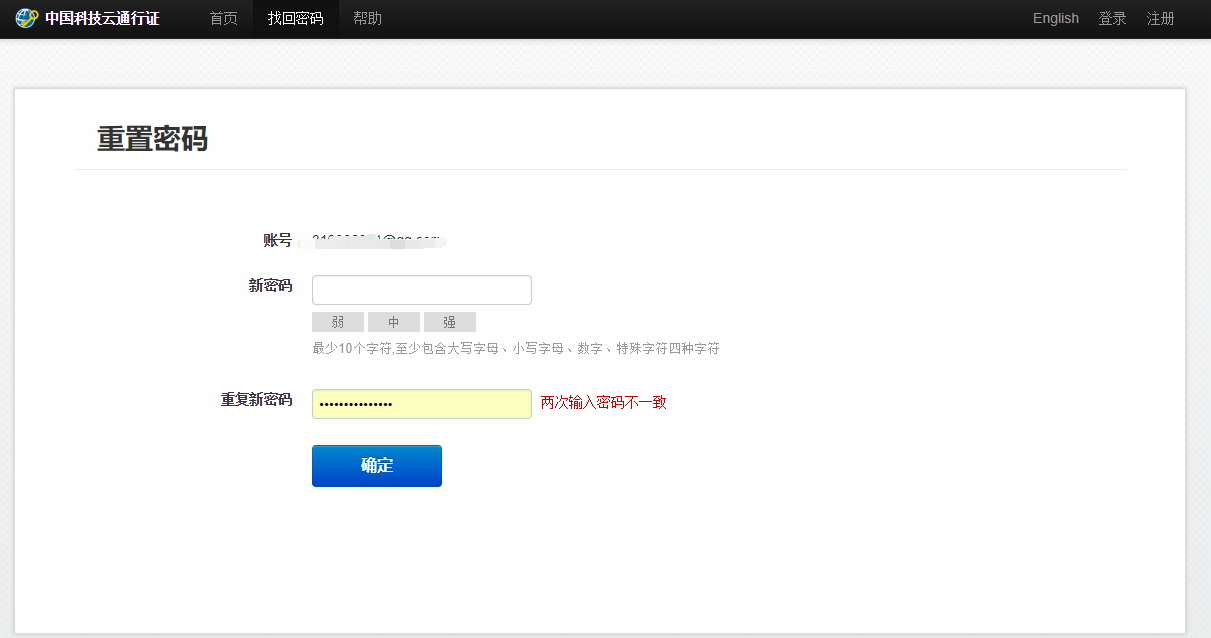Click the password requirements hint text

(x=515, y=349)
